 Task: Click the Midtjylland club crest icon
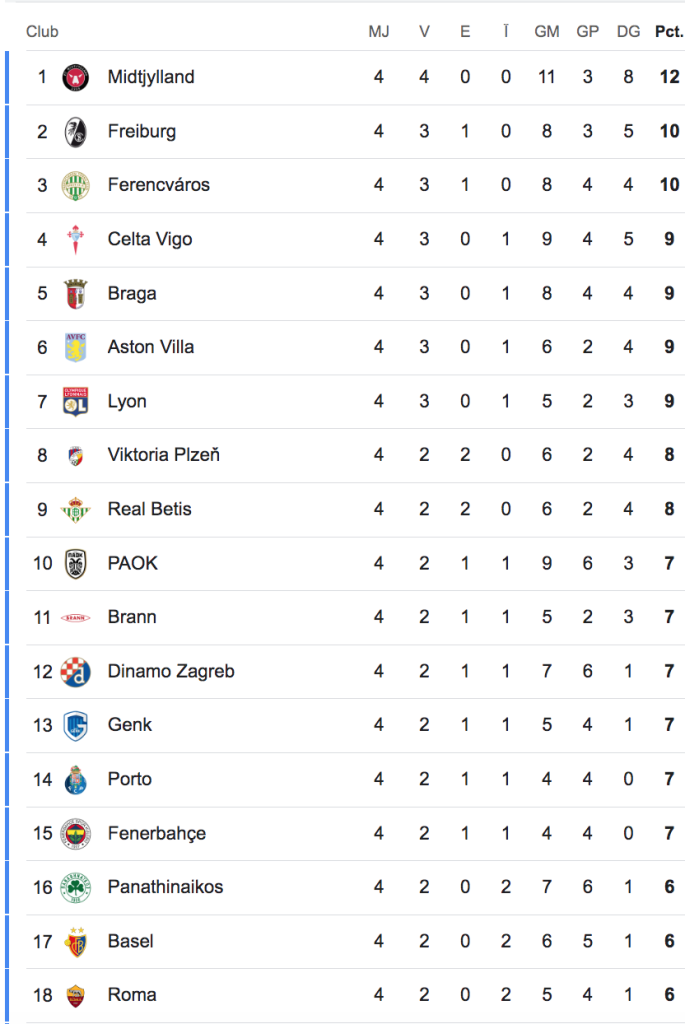click(x=76, y=78)
